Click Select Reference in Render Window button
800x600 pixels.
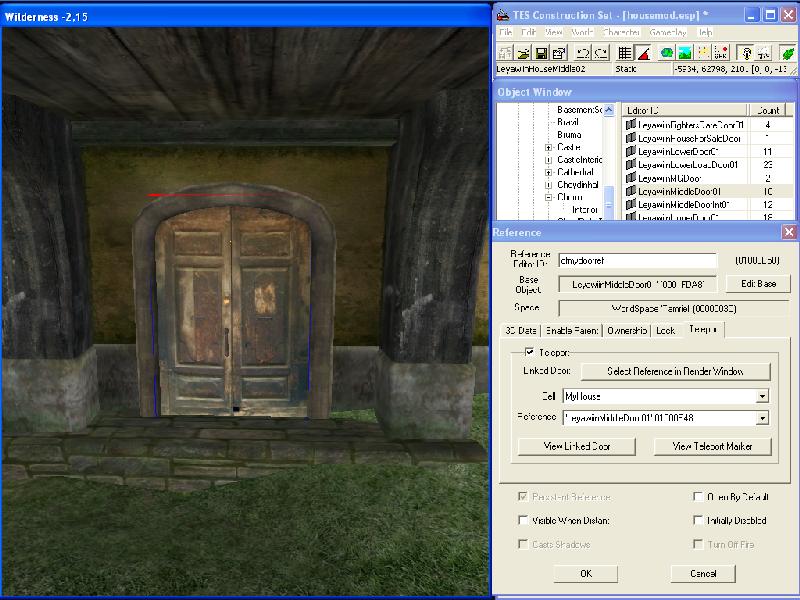tap(675, 371)
